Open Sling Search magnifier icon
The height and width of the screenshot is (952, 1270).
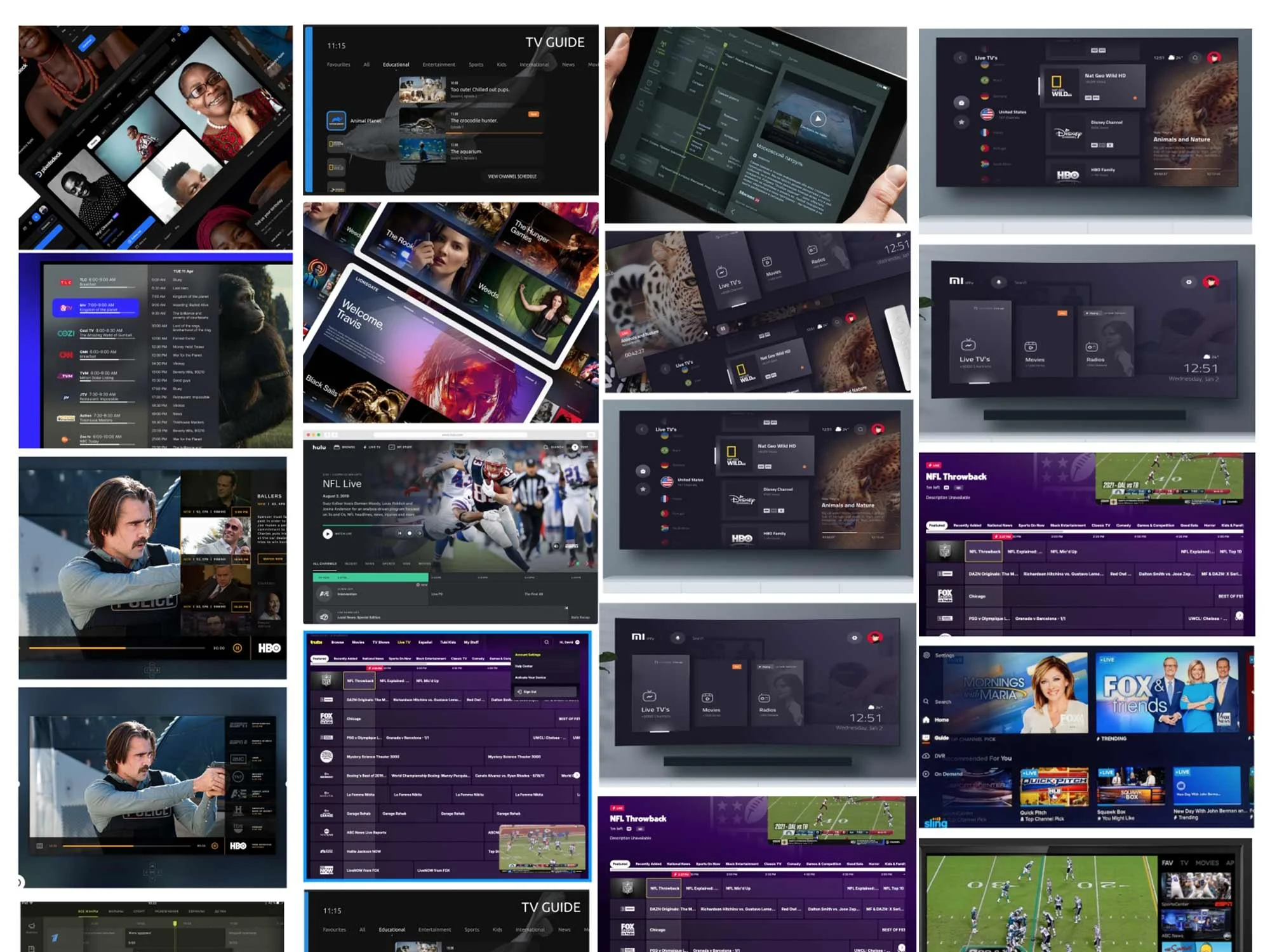coord(926,701)
